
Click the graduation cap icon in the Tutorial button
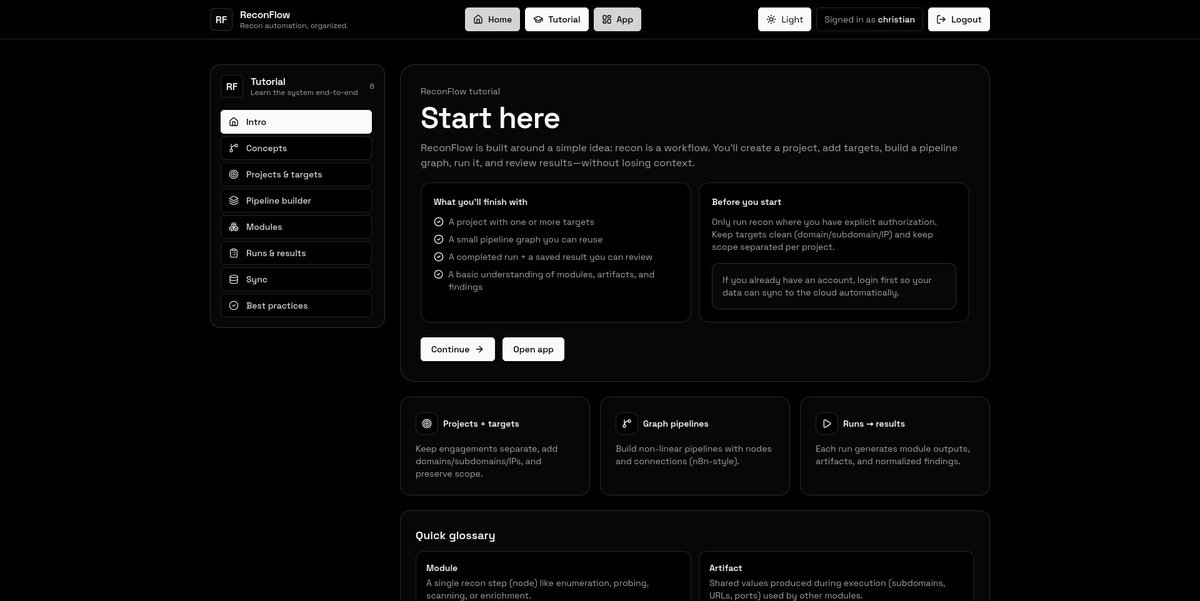coord(538,19)
